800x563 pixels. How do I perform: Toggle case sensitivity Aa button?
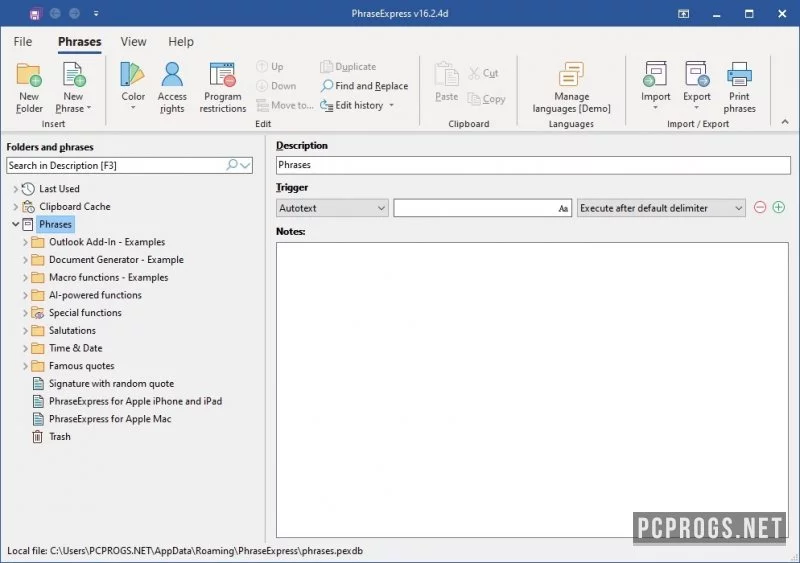563,208
